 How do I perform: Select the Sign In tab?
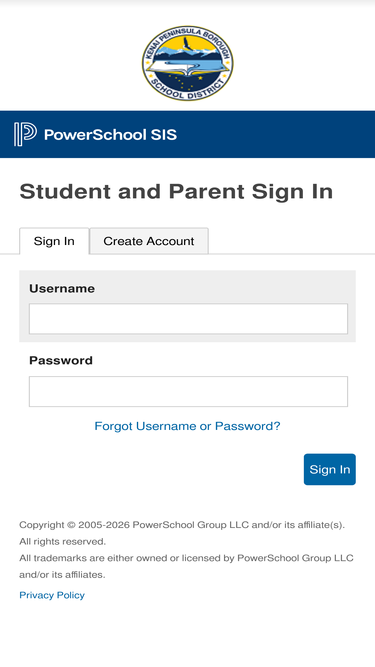pyautogui.click(x=54, y=241)
